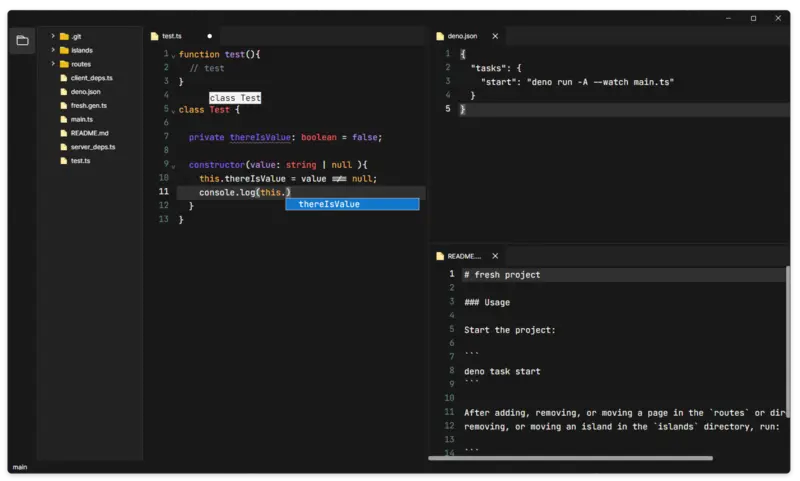Click the deno.json file icon in explorer
The height and width of the screenshot is (481, 800).
[x=64, y=91]
